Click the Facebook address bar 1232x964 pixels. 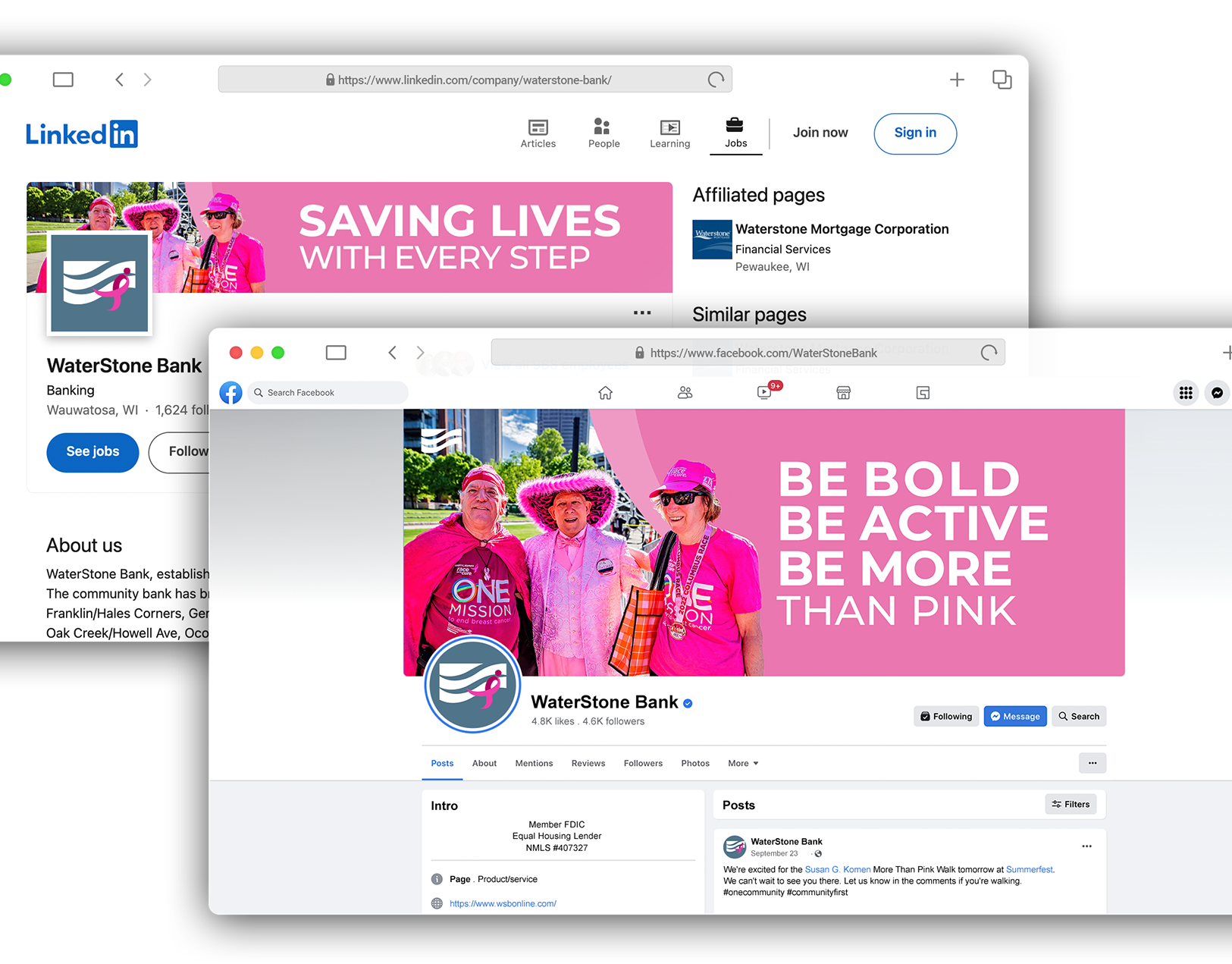(x=748, y=353)
